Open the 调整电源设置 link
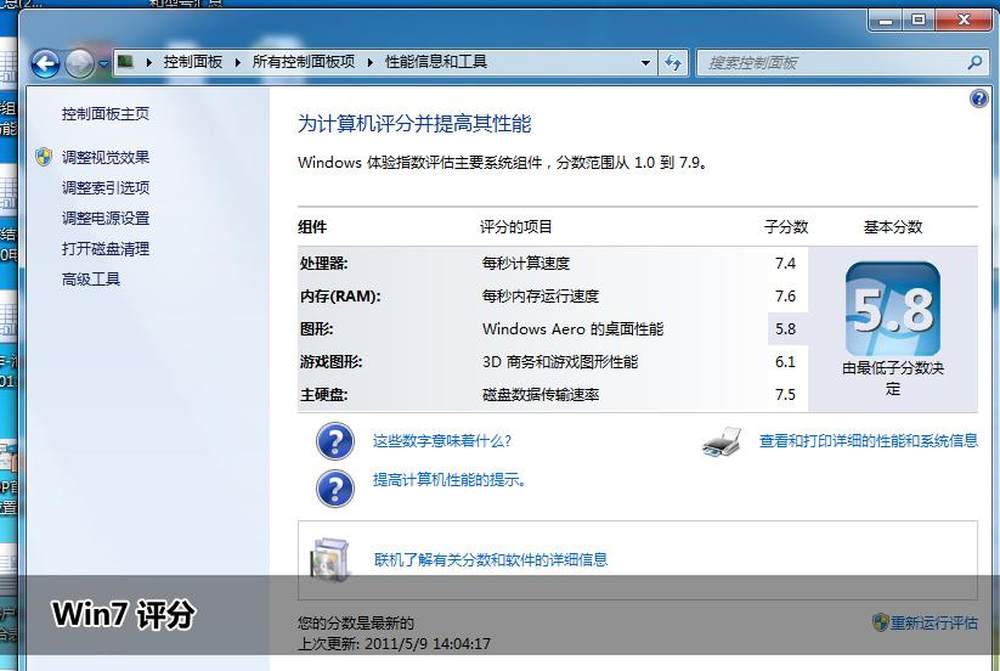Image resolution: width=1000 pixels, height=671 pixels. coord(105,218)
